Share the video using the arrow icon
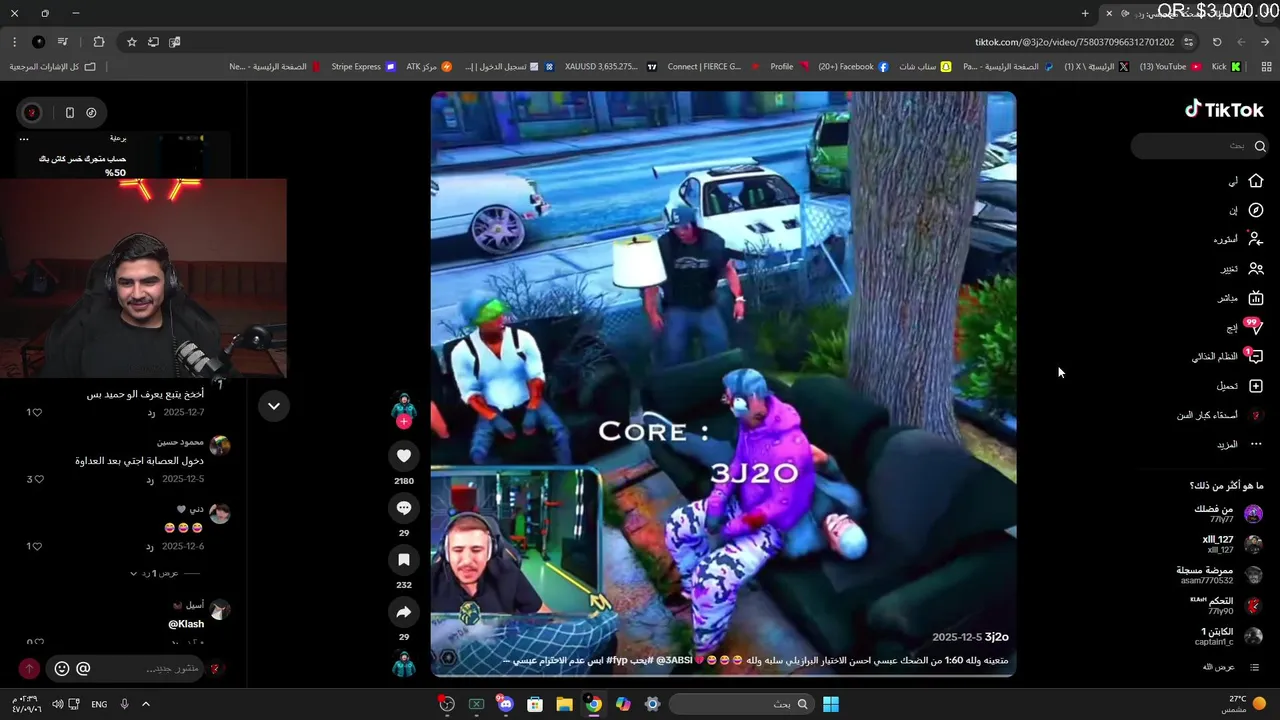This screenshot has width=1280, height=720. [404, 612]
